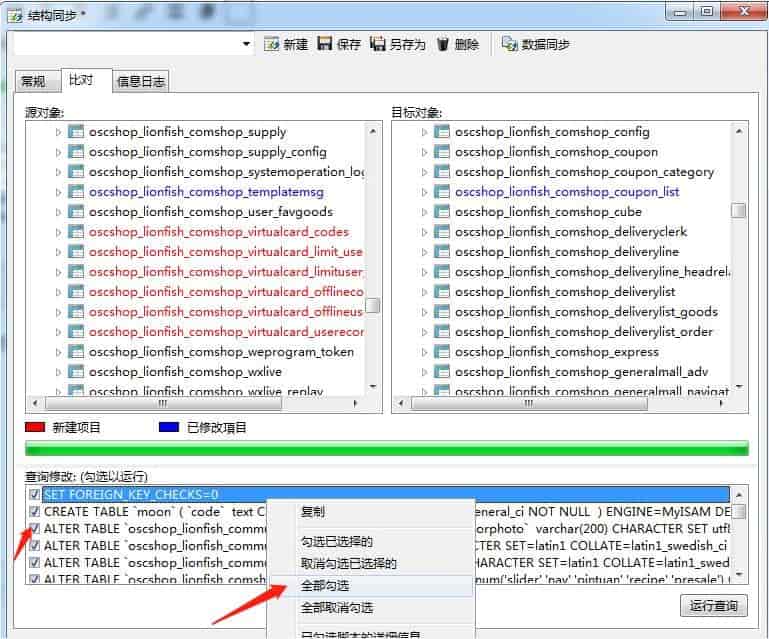The width and height of the screenshot is (769, 639).
Task: Open 数据同步 data sync icon
Action: tap(510, 44)
